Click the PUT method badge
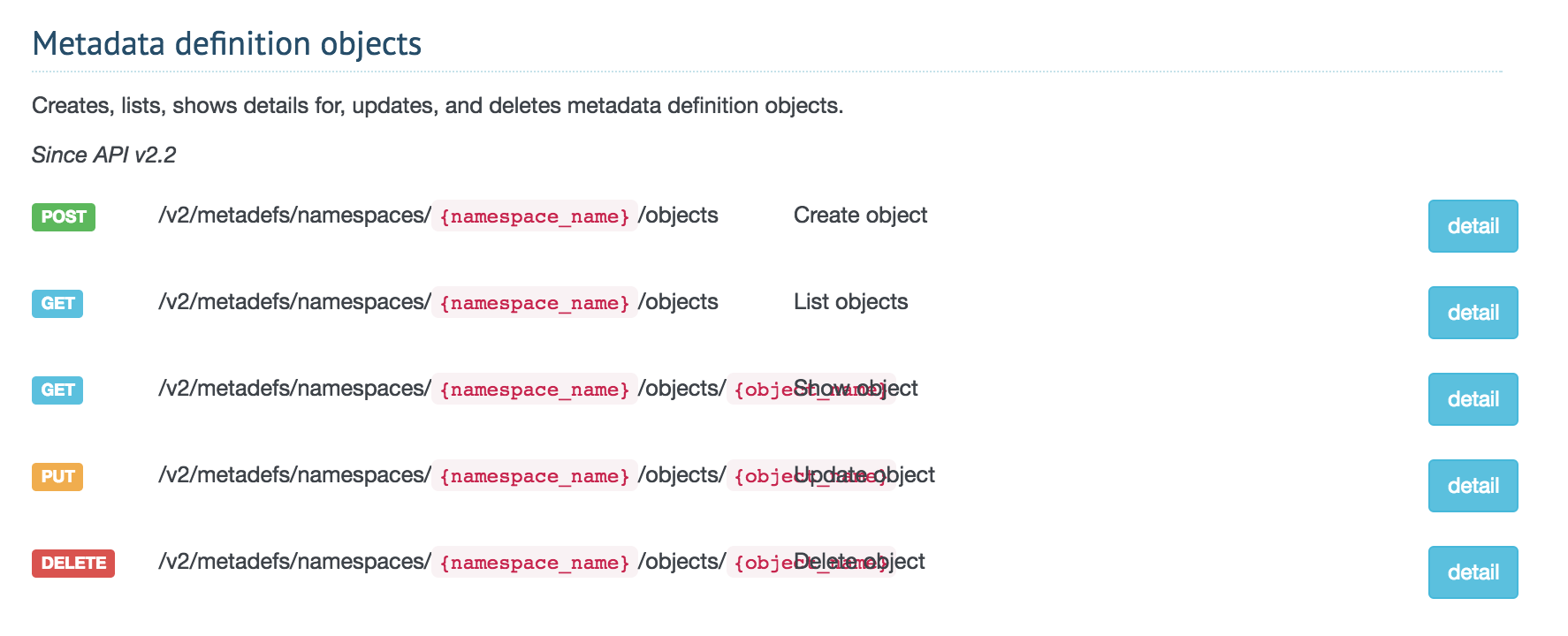 coord(57,476)
